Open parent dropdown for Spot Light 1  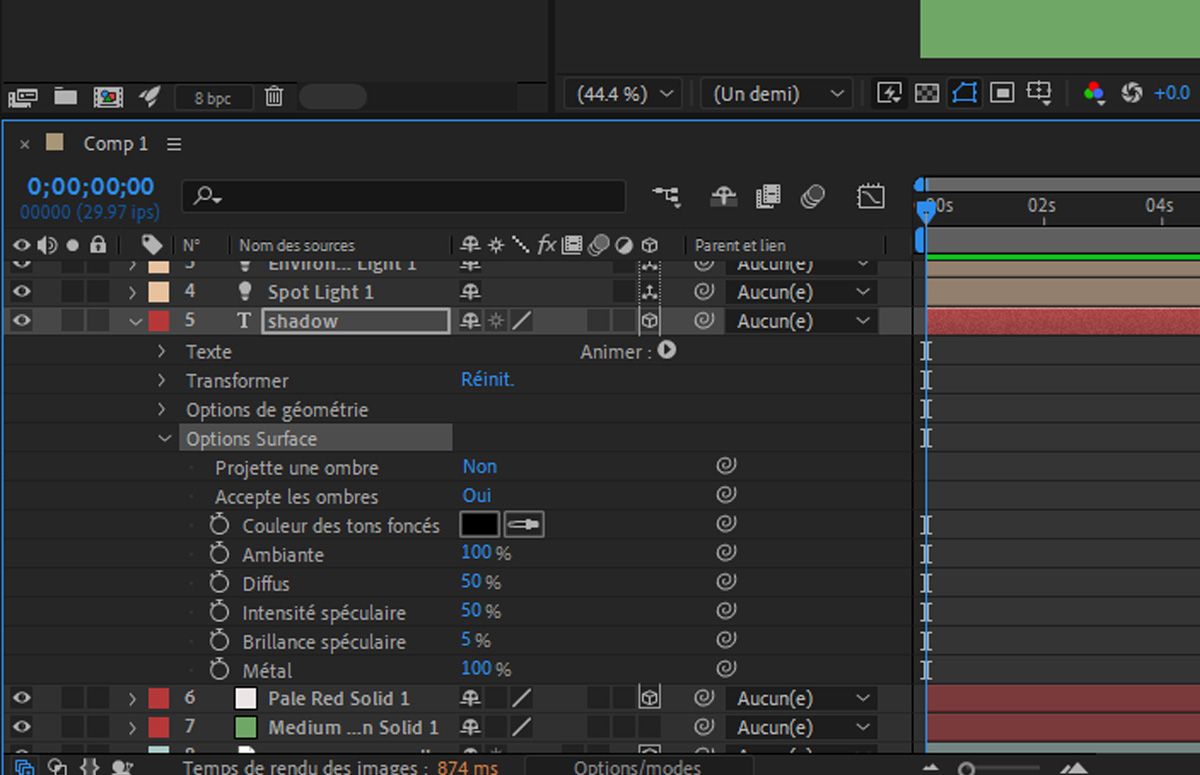tap(803, 292)
